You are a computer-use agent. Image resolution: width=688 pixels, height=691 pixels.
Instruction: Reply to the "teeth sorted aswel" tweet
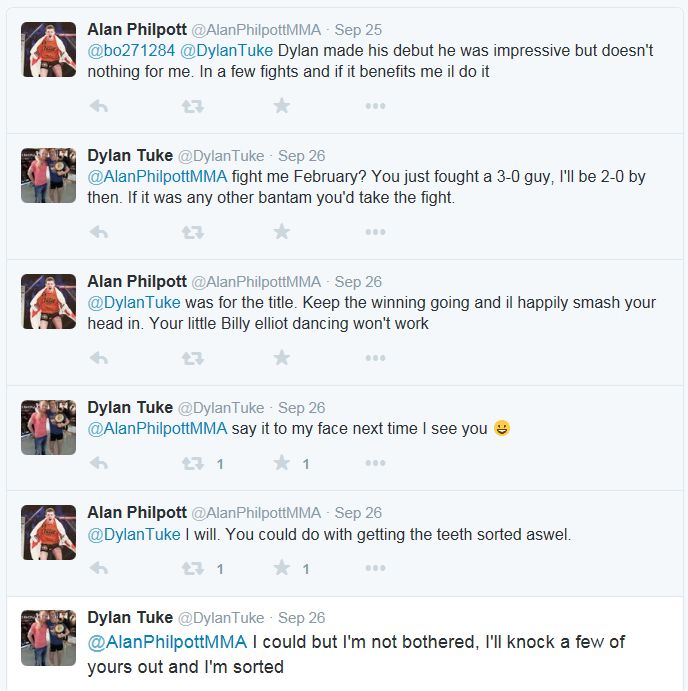[x=99, y=568]
